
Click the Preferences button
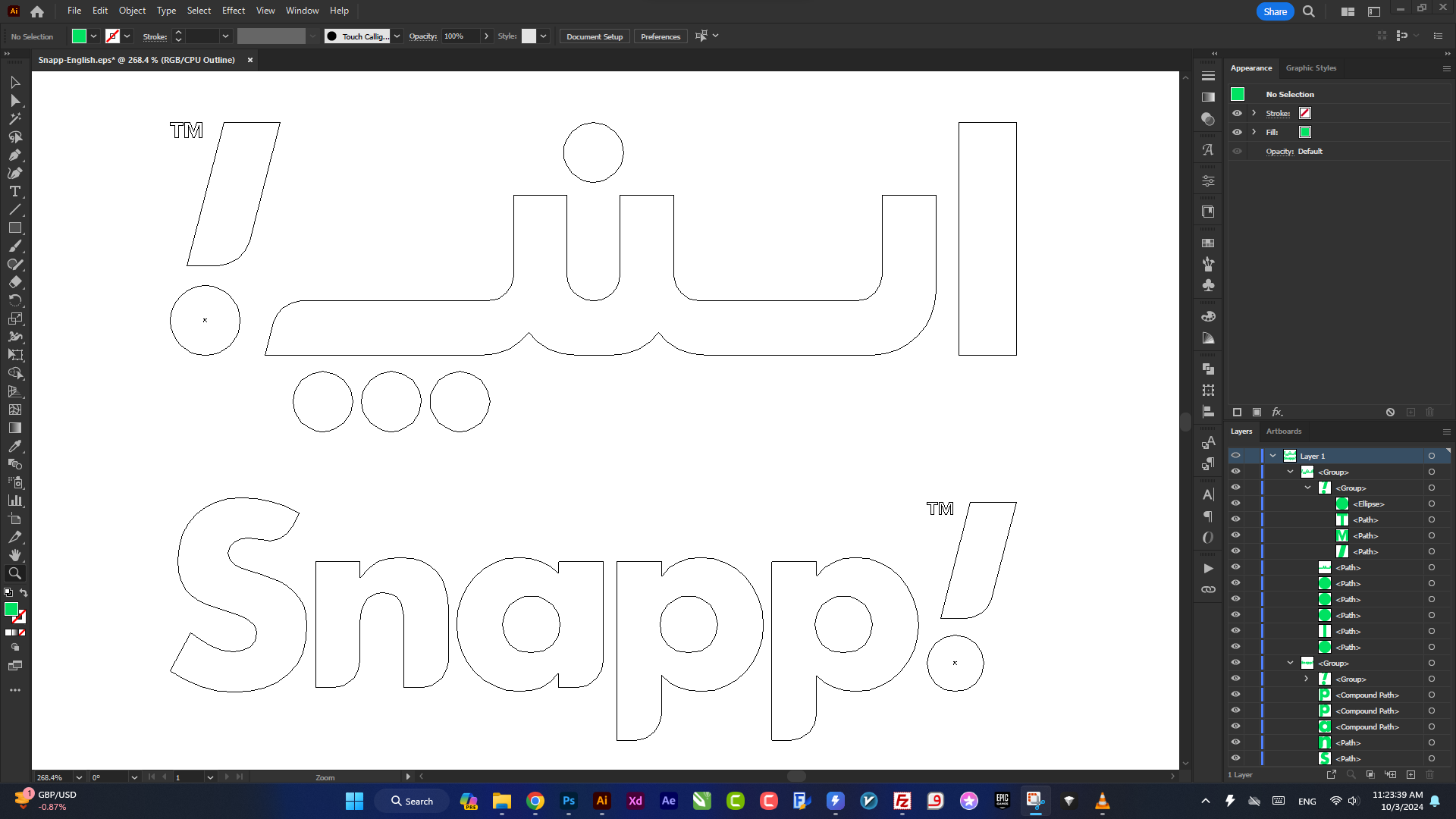(x=660, y=37)
